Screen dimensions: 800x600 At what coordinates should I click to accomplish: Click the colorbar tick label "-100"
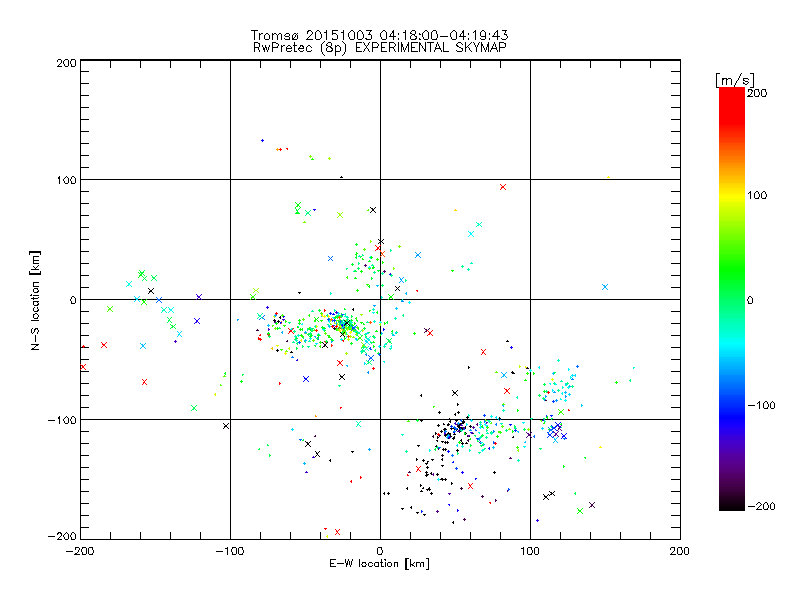pos(761,406)
